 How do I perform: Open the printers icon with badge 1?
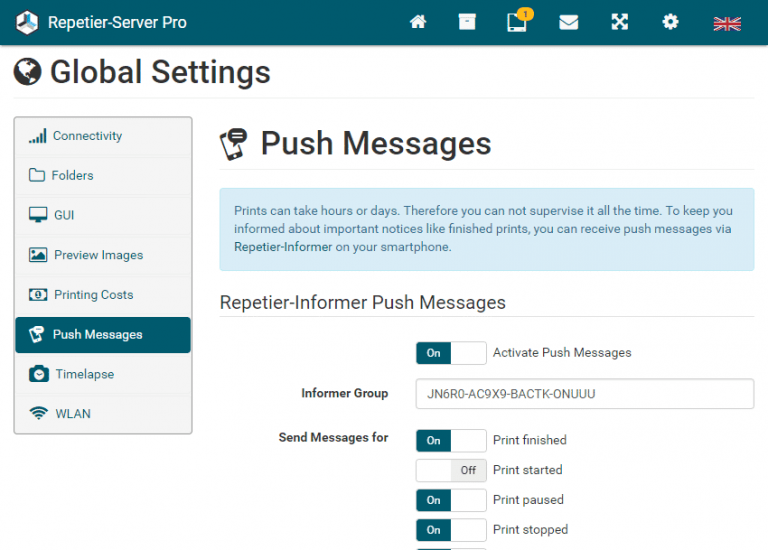tap(517, 23)
